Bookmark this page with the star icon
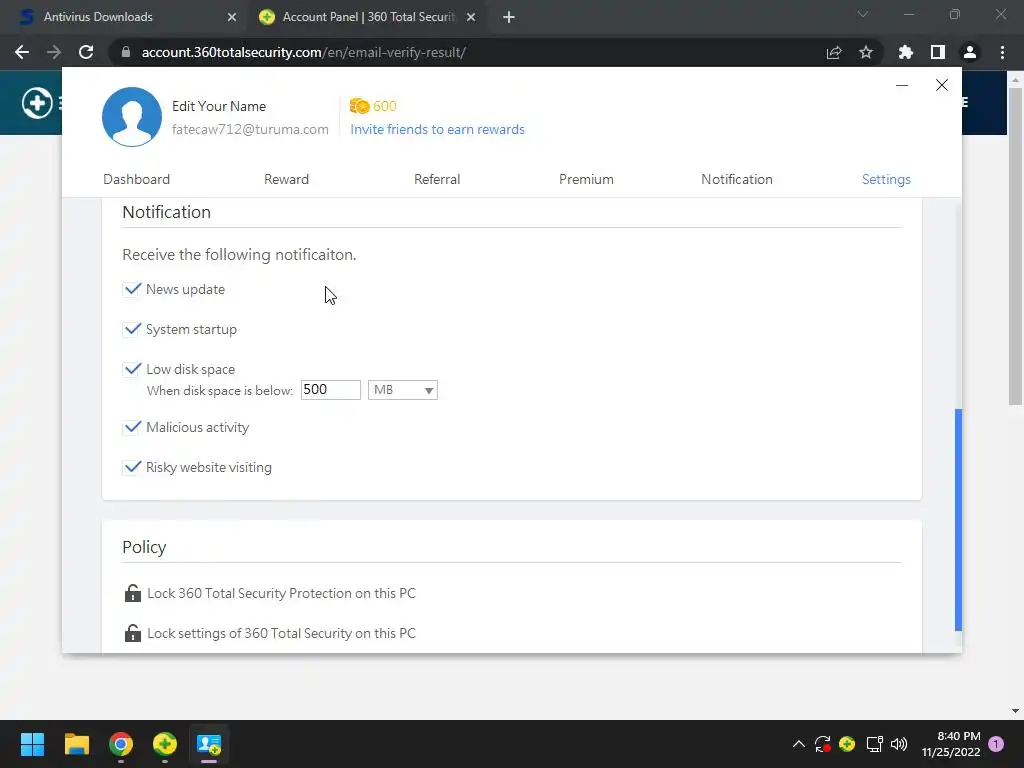The height and width of the screenshot is (768, 1024). click(x=866, y=52)
